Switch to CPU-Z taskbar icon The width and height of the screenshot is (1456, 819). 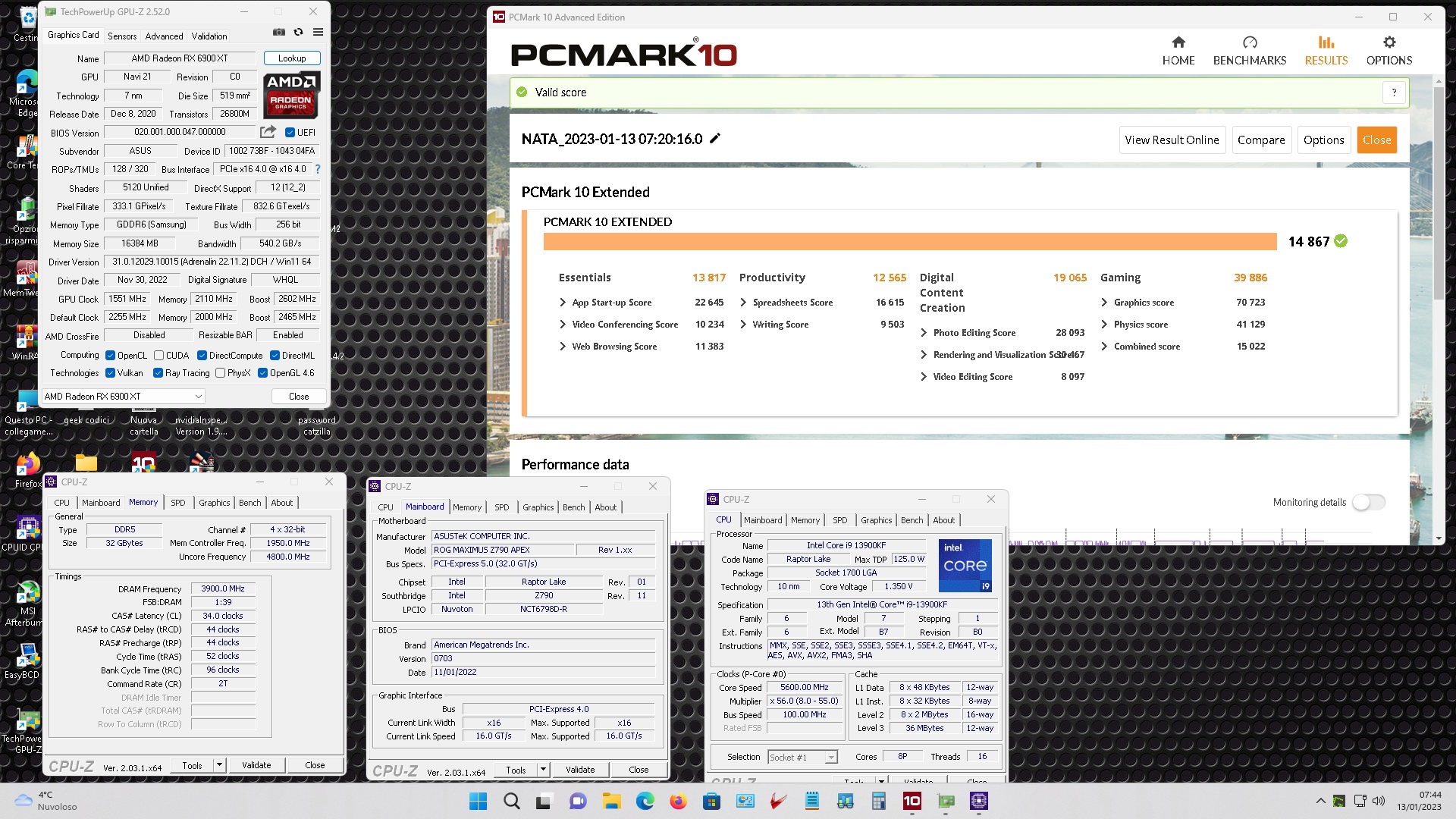978,801
